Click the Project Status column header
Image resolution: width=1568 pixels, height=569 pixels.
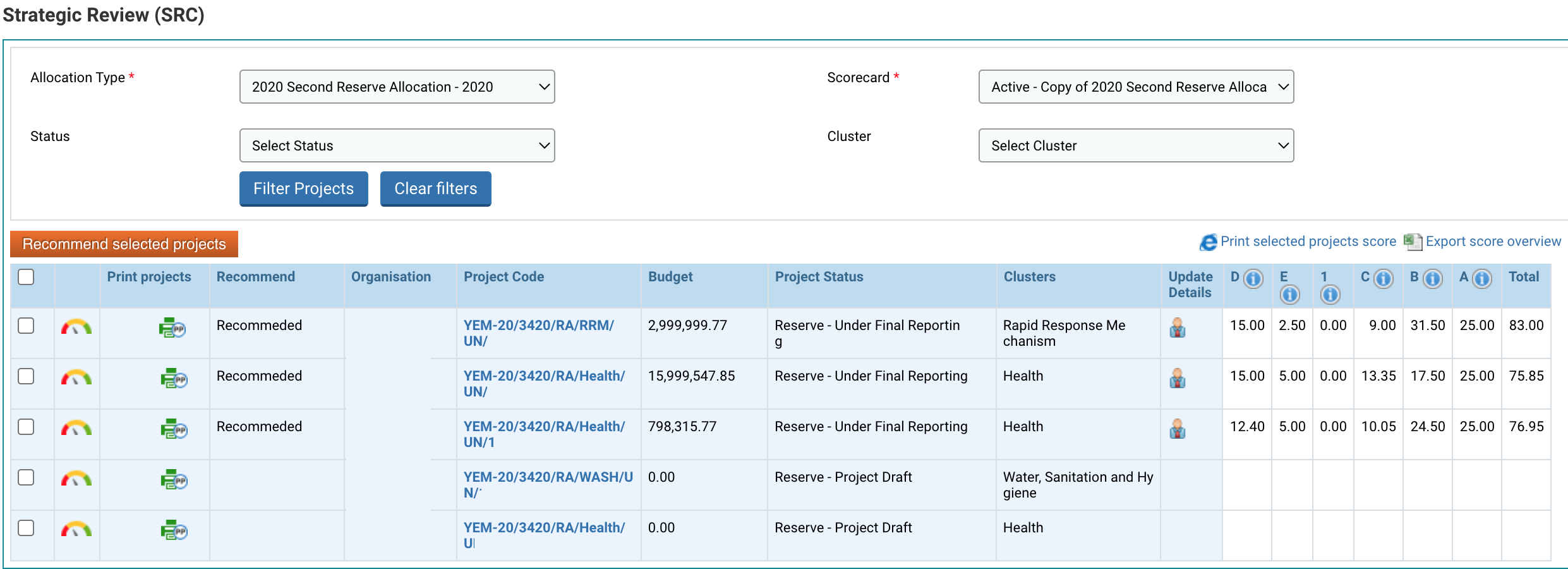819,277
